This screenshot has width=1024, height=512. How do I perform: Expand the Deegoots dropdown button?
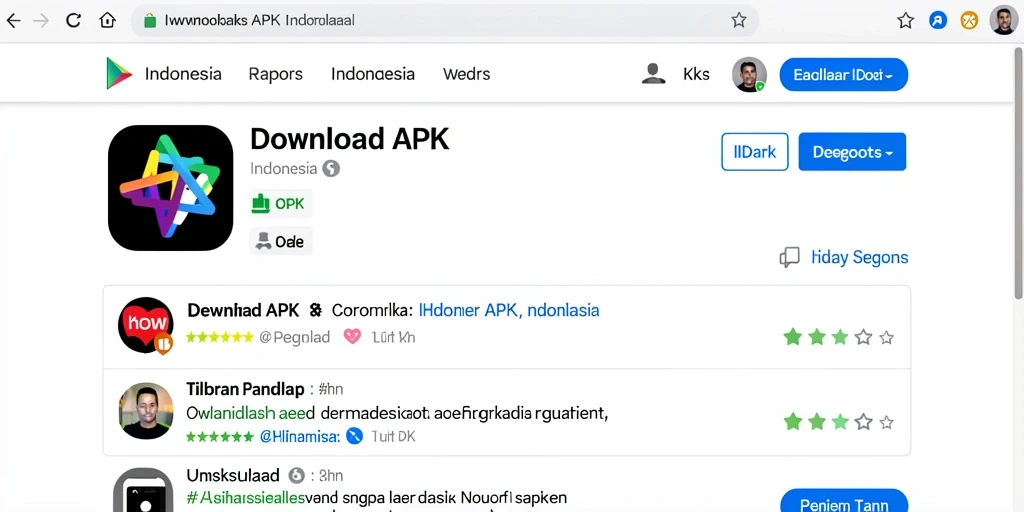click(852, 152)
